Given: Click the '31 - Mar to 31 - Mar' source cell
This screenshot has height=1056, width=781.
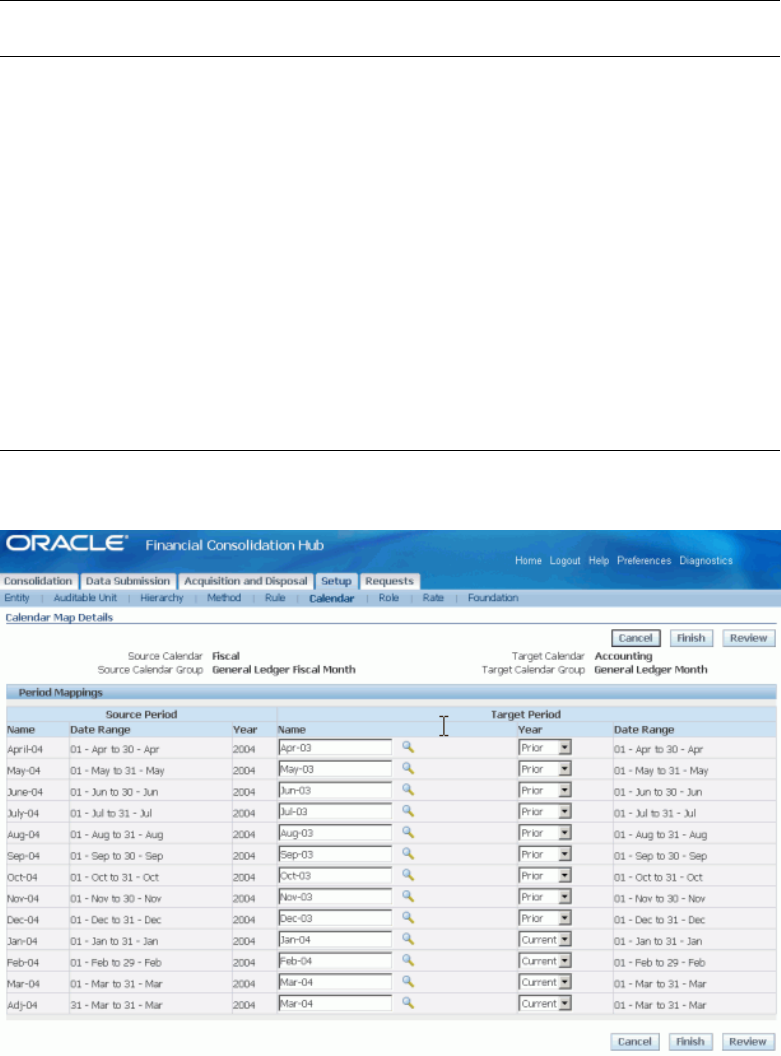Looking at the screenshot, I should click(116, 1005).
